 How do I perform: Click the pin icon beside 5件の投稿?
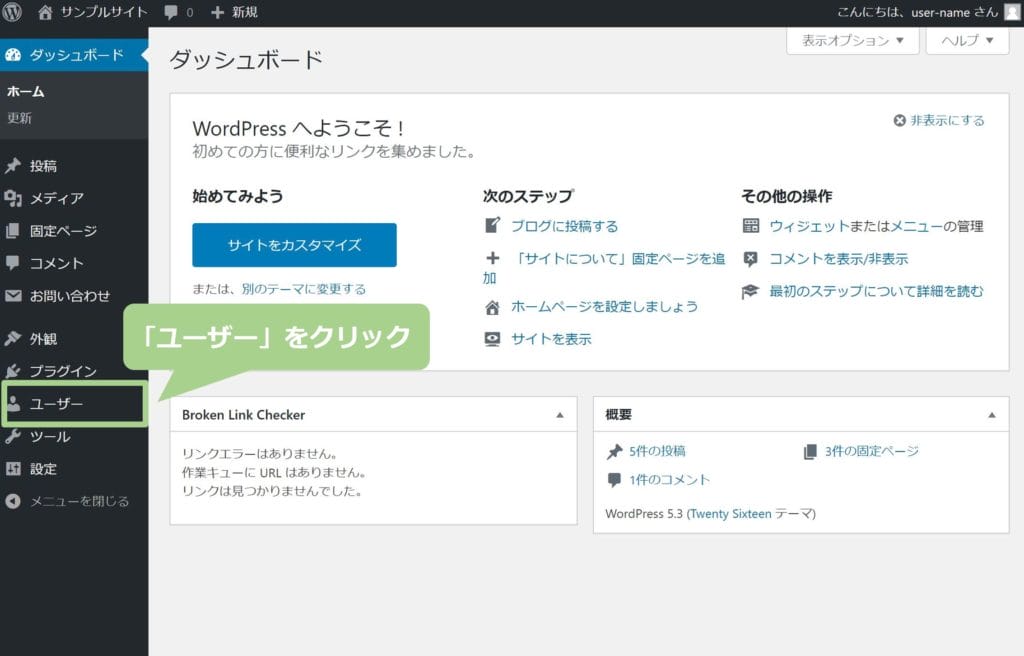[615, 451]
